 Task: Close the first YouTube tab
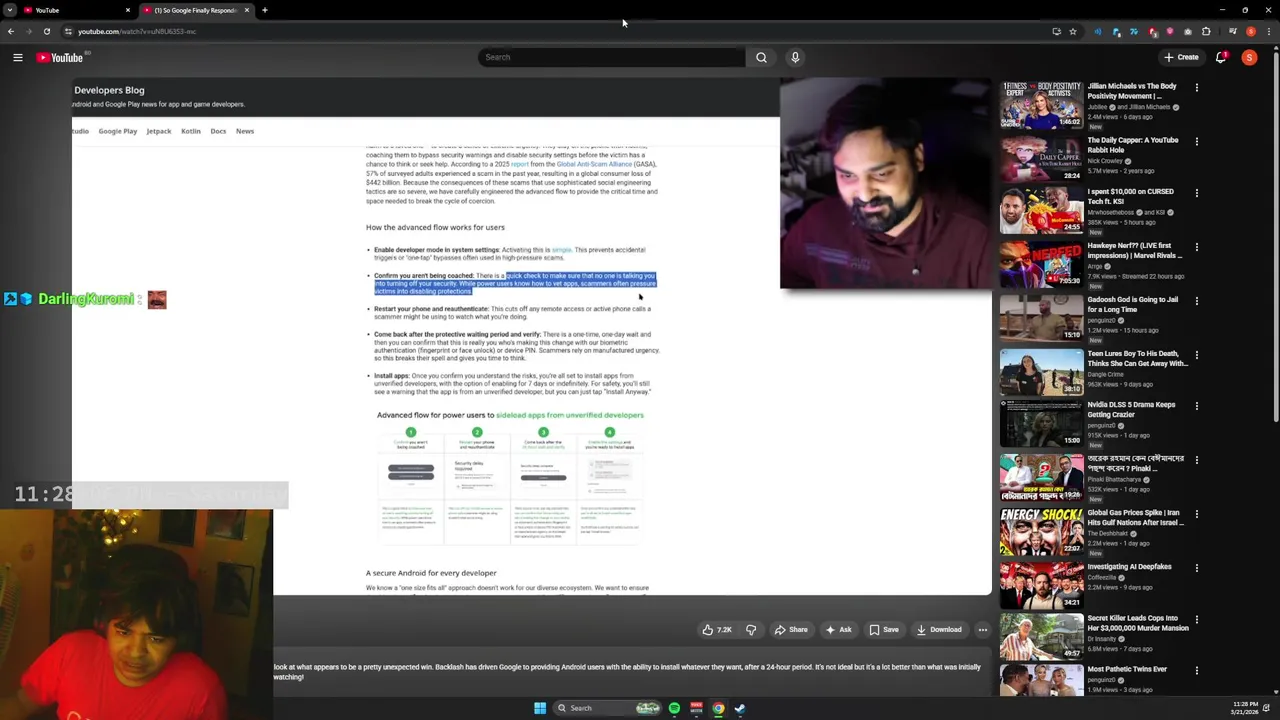click(x=128, y=10)
